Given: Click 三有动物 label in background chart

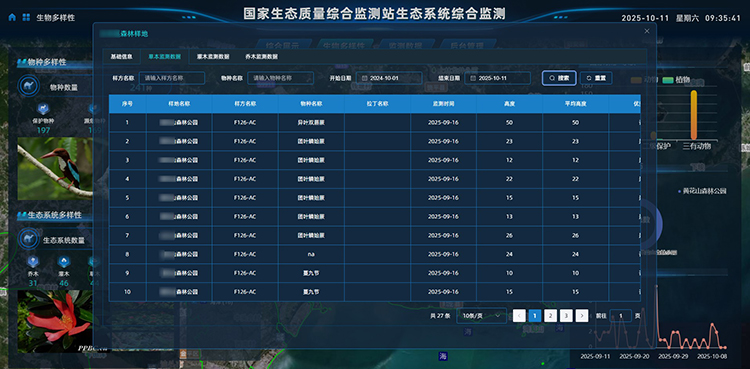Looking at the screenshot, I should (x=697, y=146).
